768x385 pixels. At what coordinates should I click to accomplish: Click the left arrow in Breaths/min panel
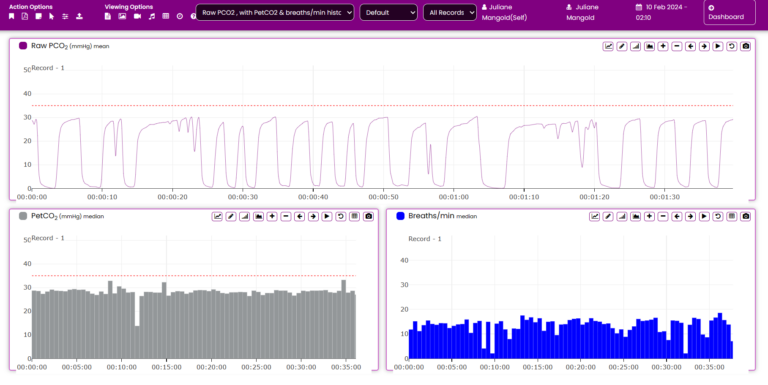pyautogui.click(x=677, y=216)
